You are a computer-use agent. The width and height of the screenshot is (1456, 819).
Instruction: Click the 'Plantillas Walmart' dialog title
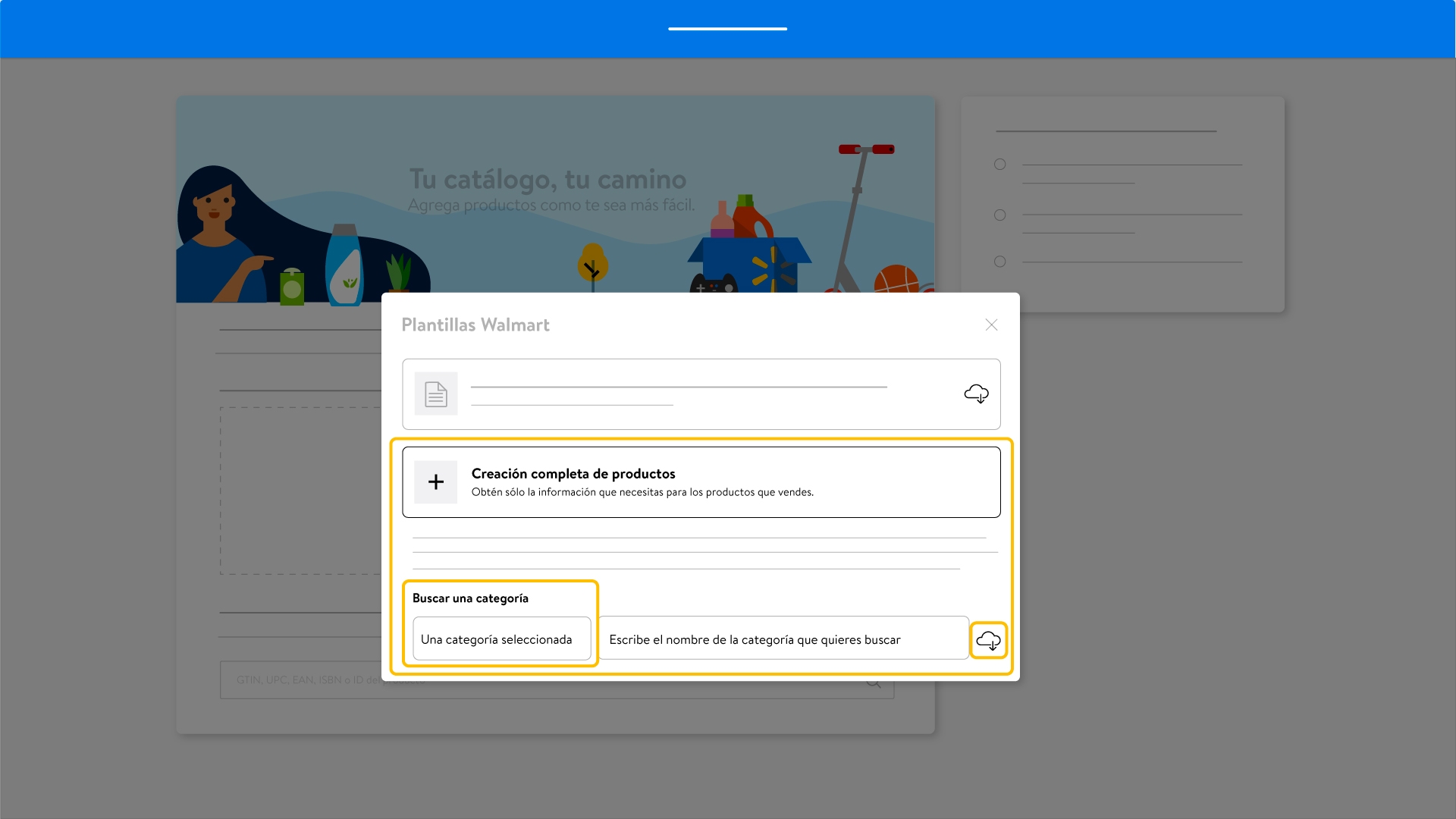pos(475,325)
